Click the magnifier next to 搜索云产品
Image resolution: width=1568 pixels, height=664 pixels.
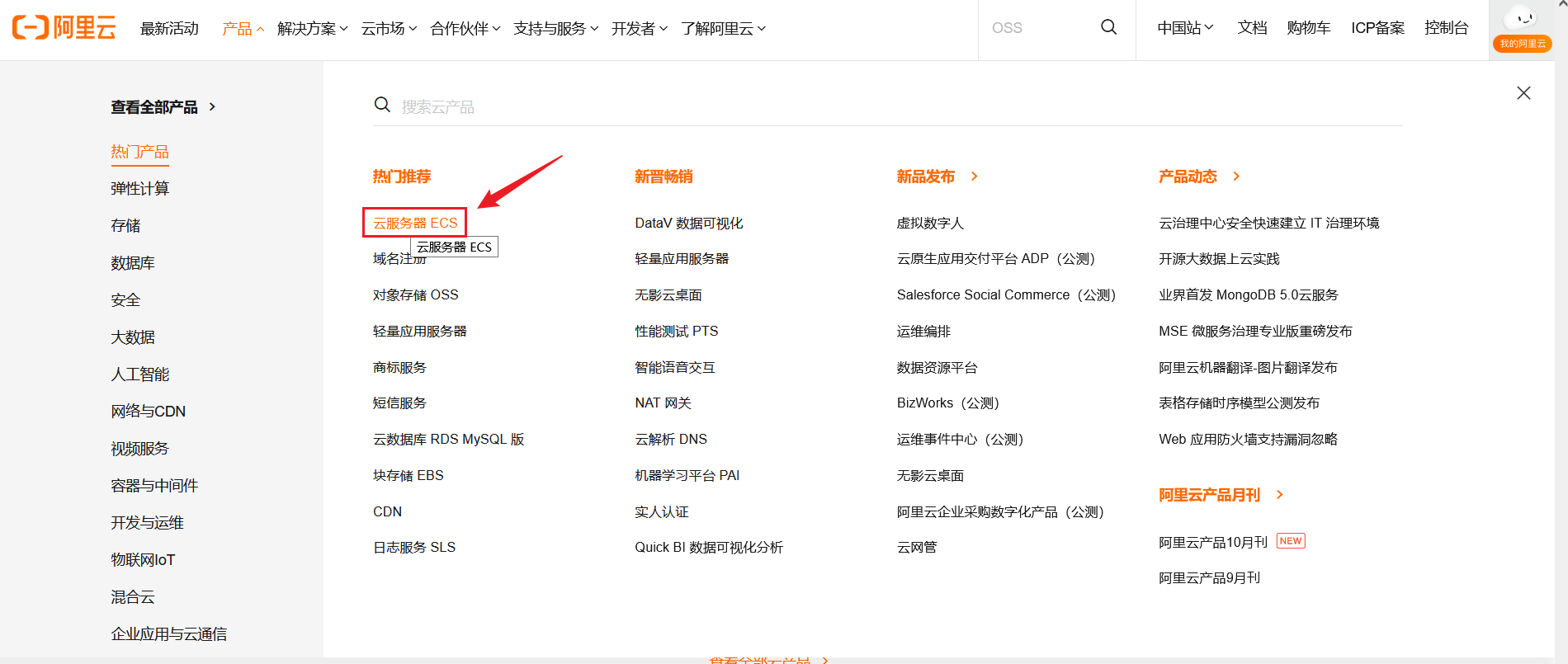tap(382, 105)
